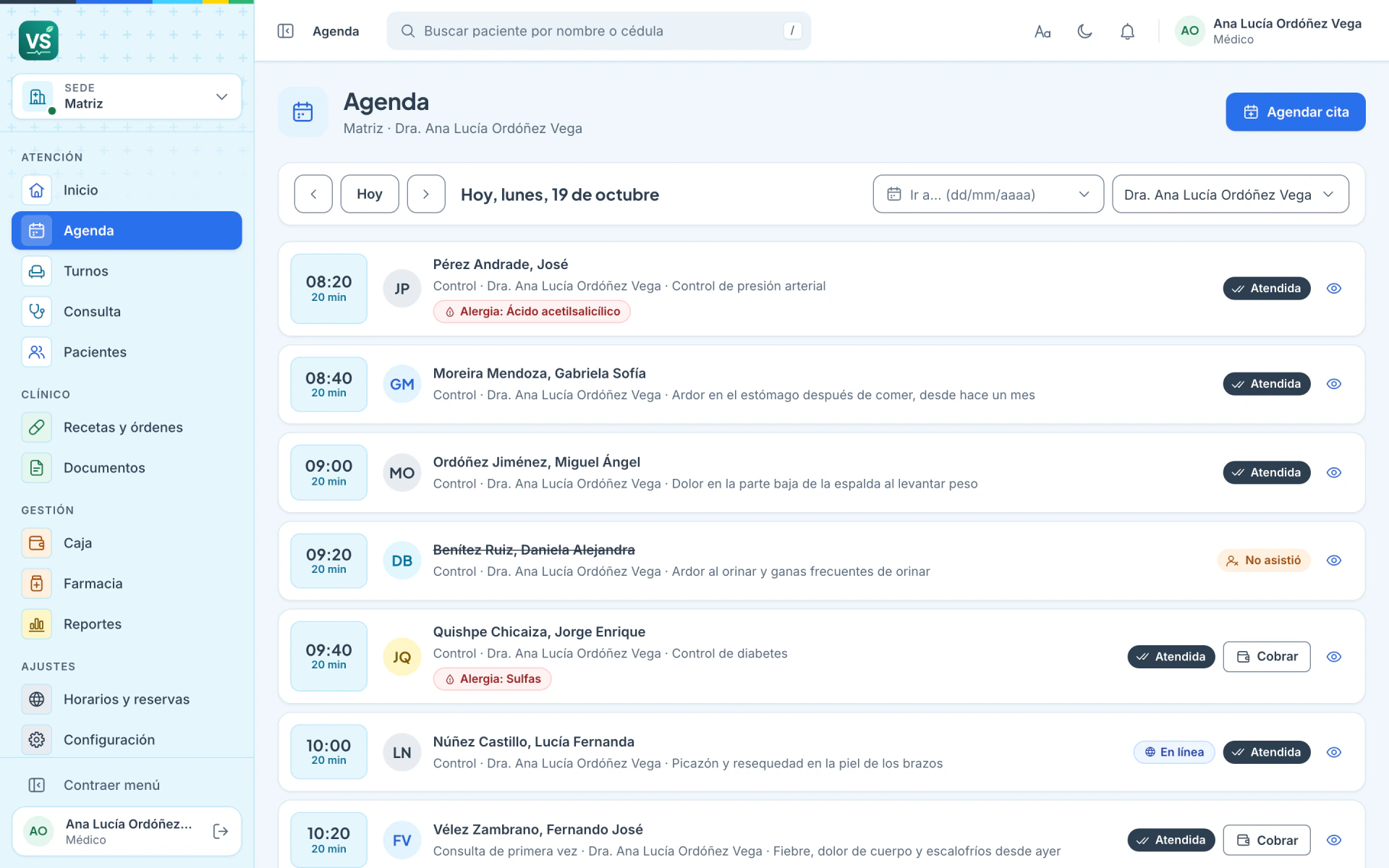Open Turnos in the sidebar
Viewport: 1389px width, 868px height.
(x=127, y=271)
